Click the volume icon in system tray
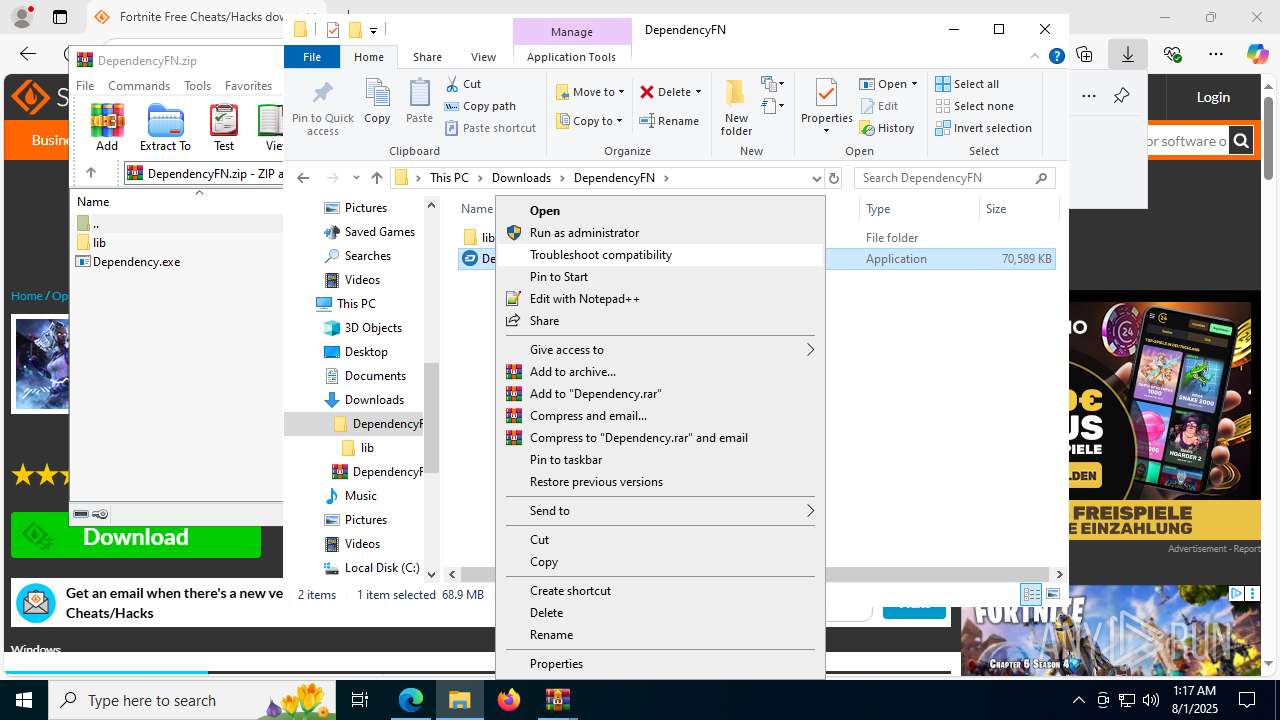1280x720 pixels. tap(1150, 700)
